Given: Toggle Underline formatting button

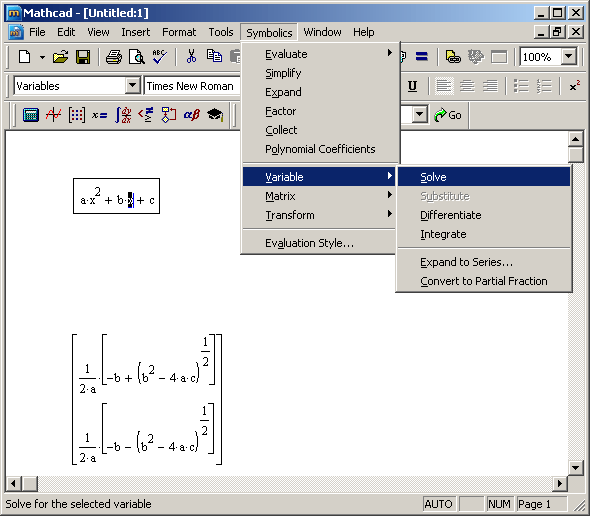Looking at the screenshot, I should 412,86.
